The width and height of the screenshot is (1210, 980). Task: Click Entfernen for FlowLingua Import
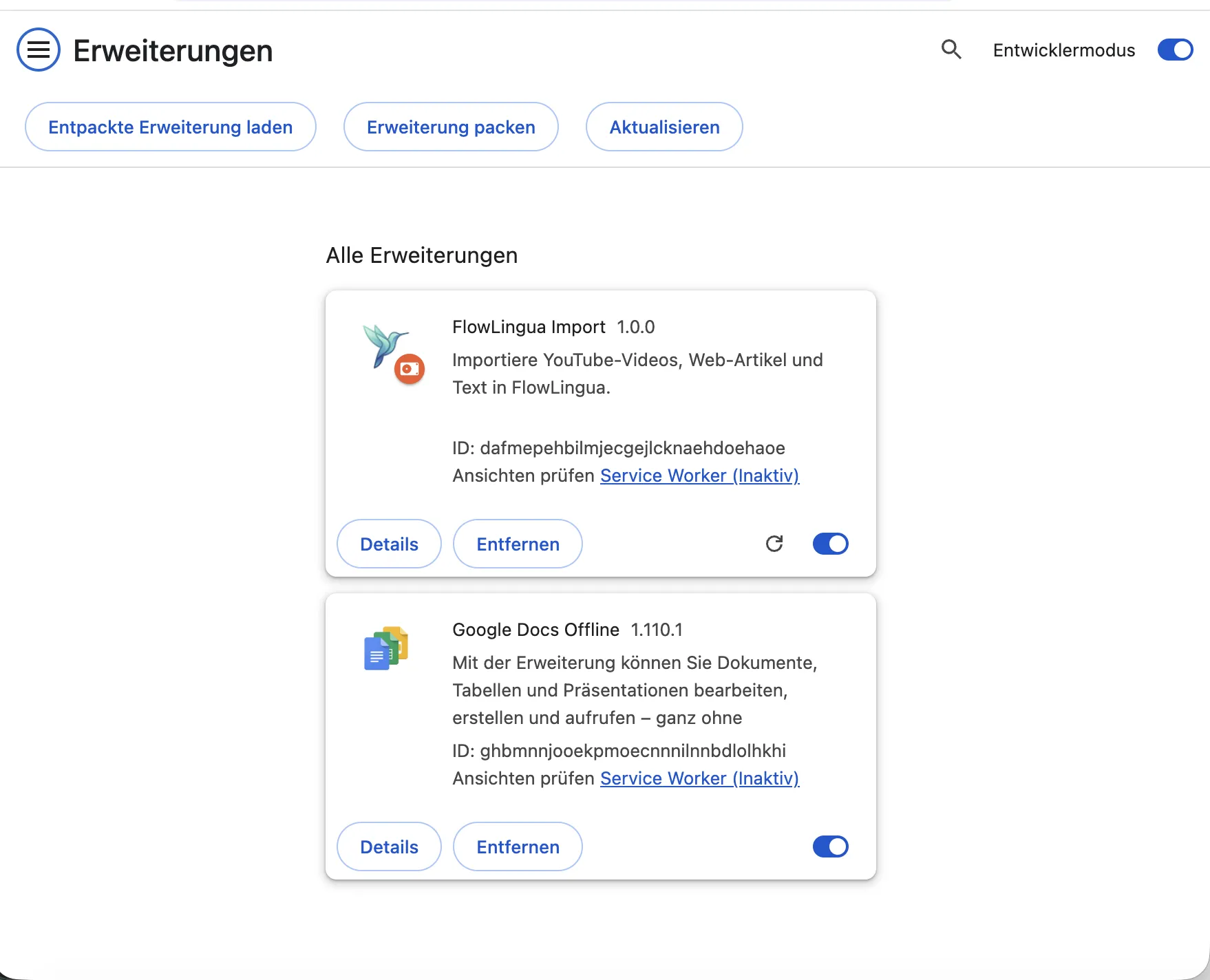click(x=518, y=544)
